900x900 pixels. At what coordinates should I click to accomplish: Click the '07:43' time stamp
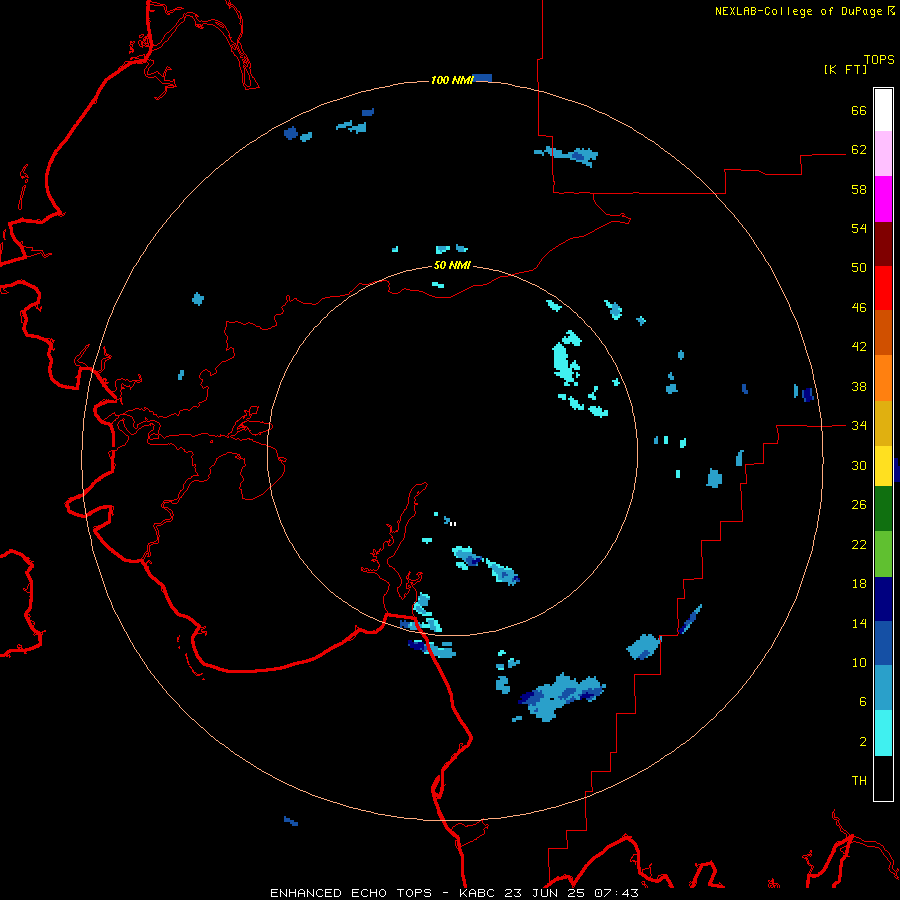pos(616,893)
